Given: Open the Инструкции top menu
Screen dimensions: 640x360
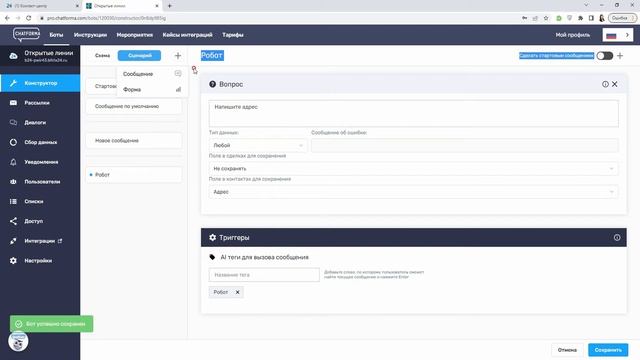Looking at the screenshot, I should click(x=90, y=35).
